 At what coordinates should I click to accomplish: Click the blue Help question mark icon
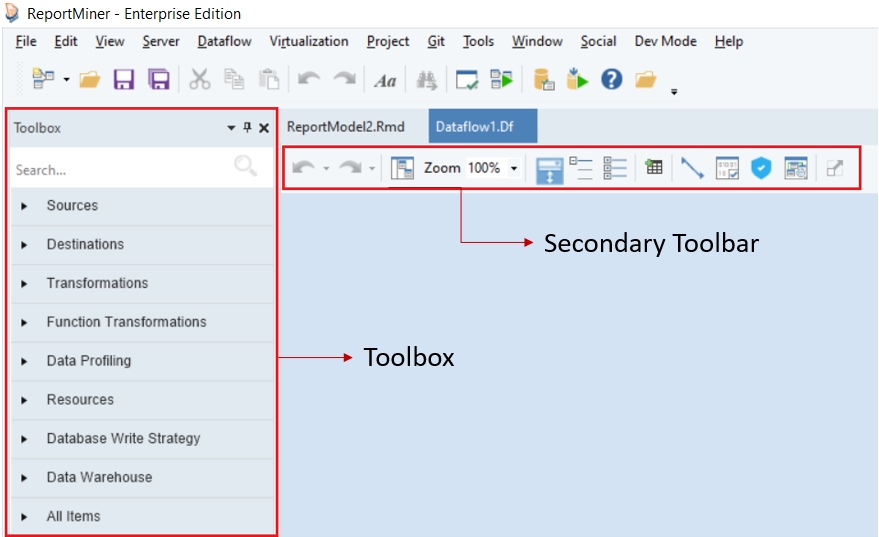(x=612, y=80)
